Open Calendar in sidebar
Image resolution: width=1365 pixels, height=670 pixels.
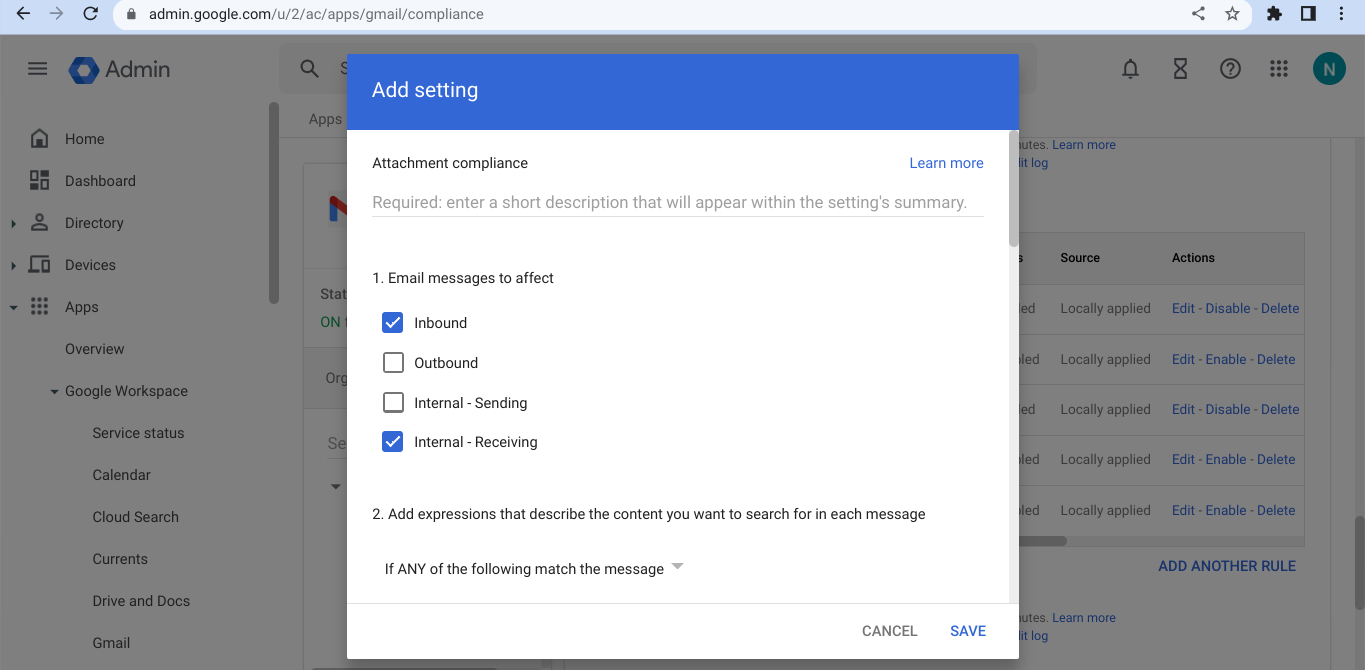pos(121,475)
